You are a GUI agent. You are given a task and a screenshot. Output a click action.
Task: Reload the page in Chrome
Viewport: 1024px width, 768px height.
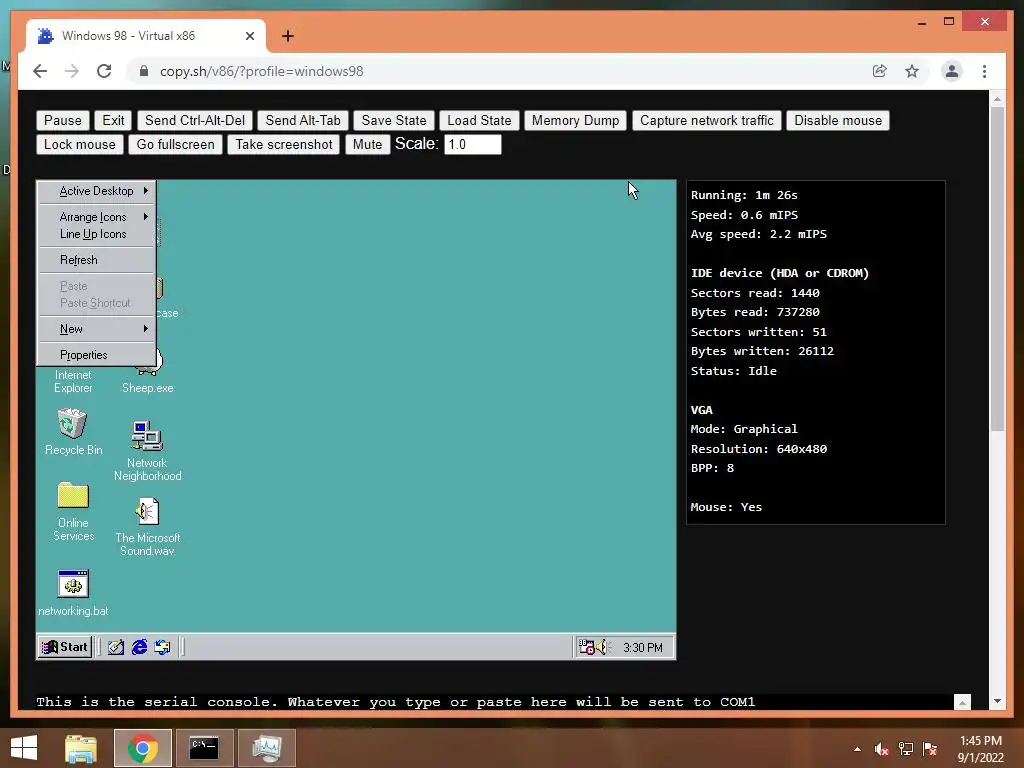104,71
